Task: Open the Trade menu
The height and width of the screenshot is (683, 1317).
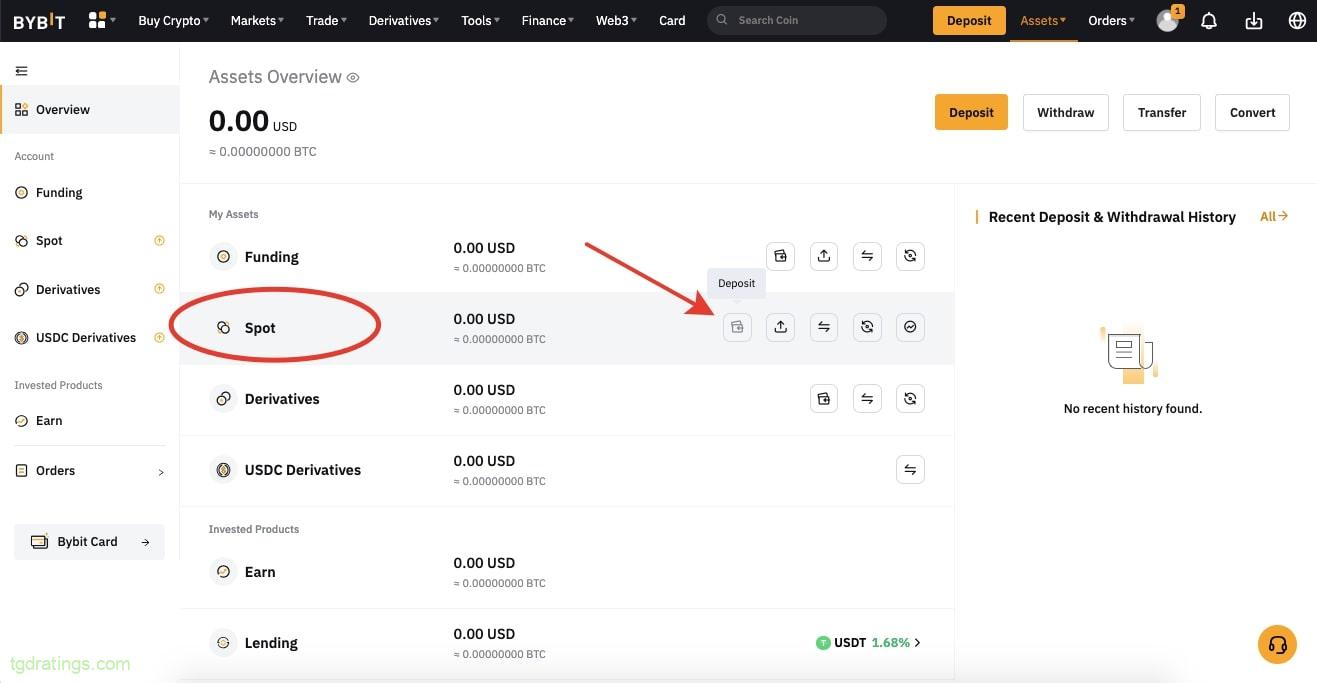Action: coord(326,20)
